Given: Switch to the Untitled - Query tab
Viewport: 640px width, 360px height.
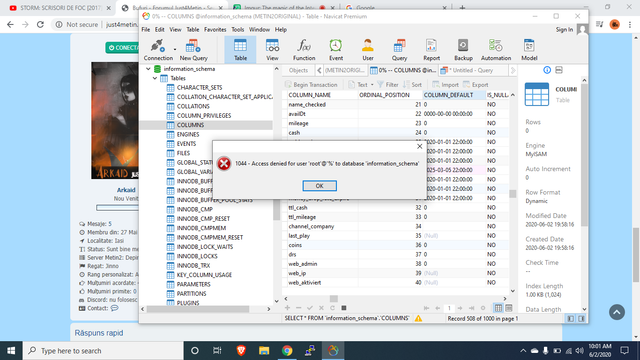Looking at the screenshot, I should point(473,70).
